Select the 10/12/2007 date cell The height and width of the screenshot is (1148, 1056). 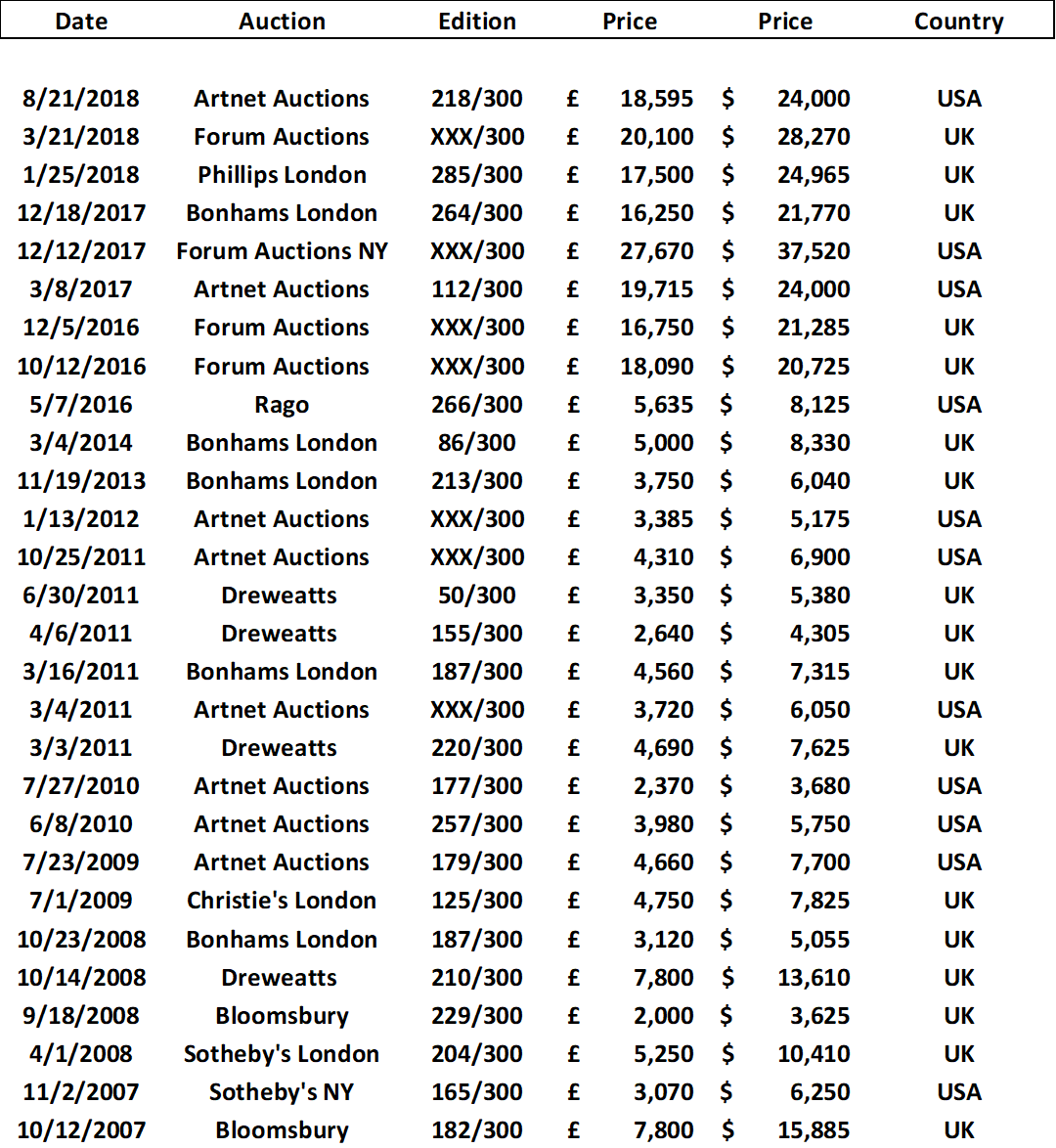click(x=81, y=1129)
